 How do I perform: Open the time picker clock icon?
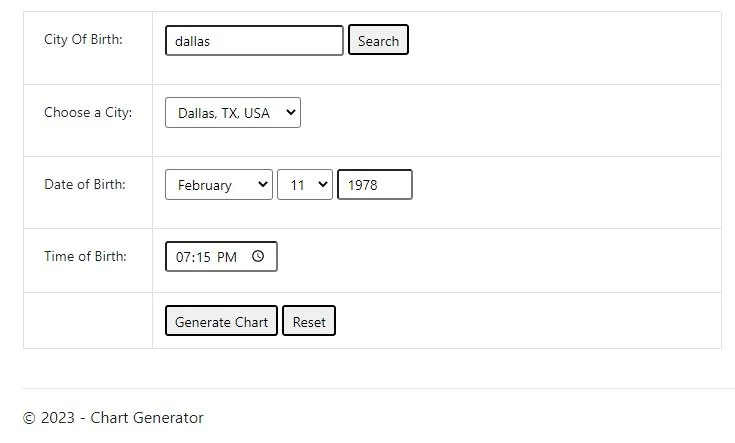click(x=258, y=256)
